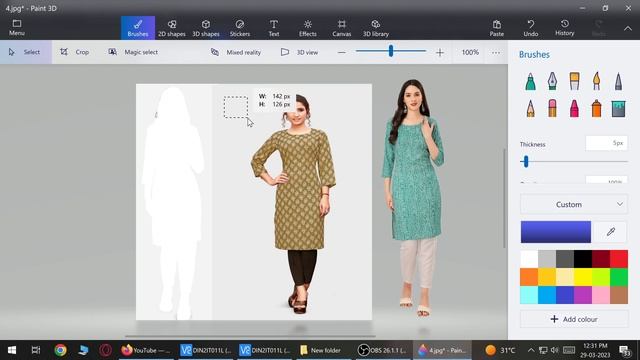
Task: Open the 3D library
Action: pos(376,28)
